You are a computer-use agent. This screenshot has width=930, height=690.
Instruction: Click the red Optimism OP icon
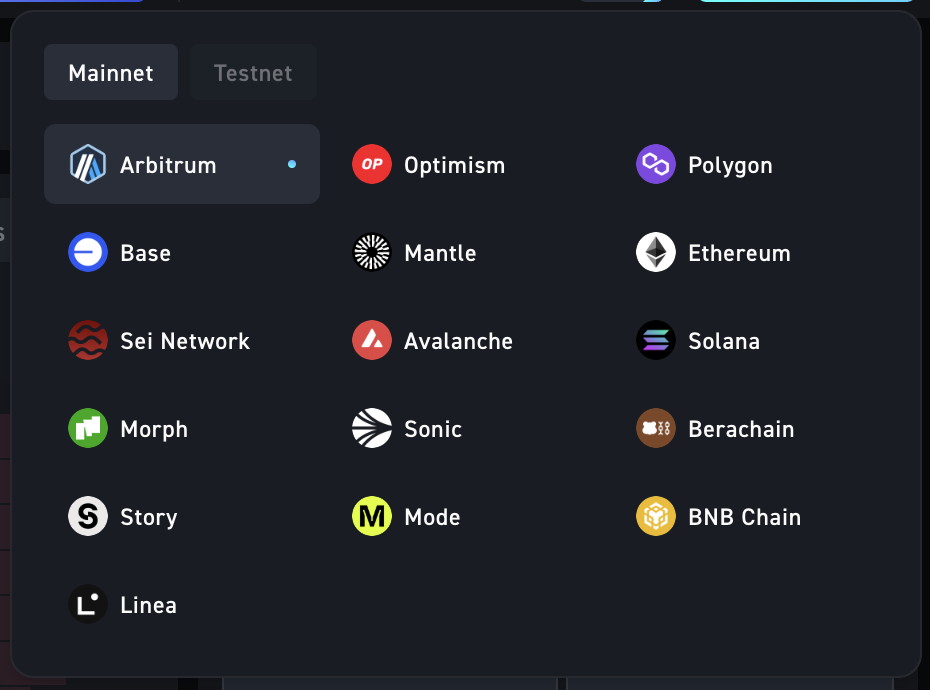tap(372, 165)
